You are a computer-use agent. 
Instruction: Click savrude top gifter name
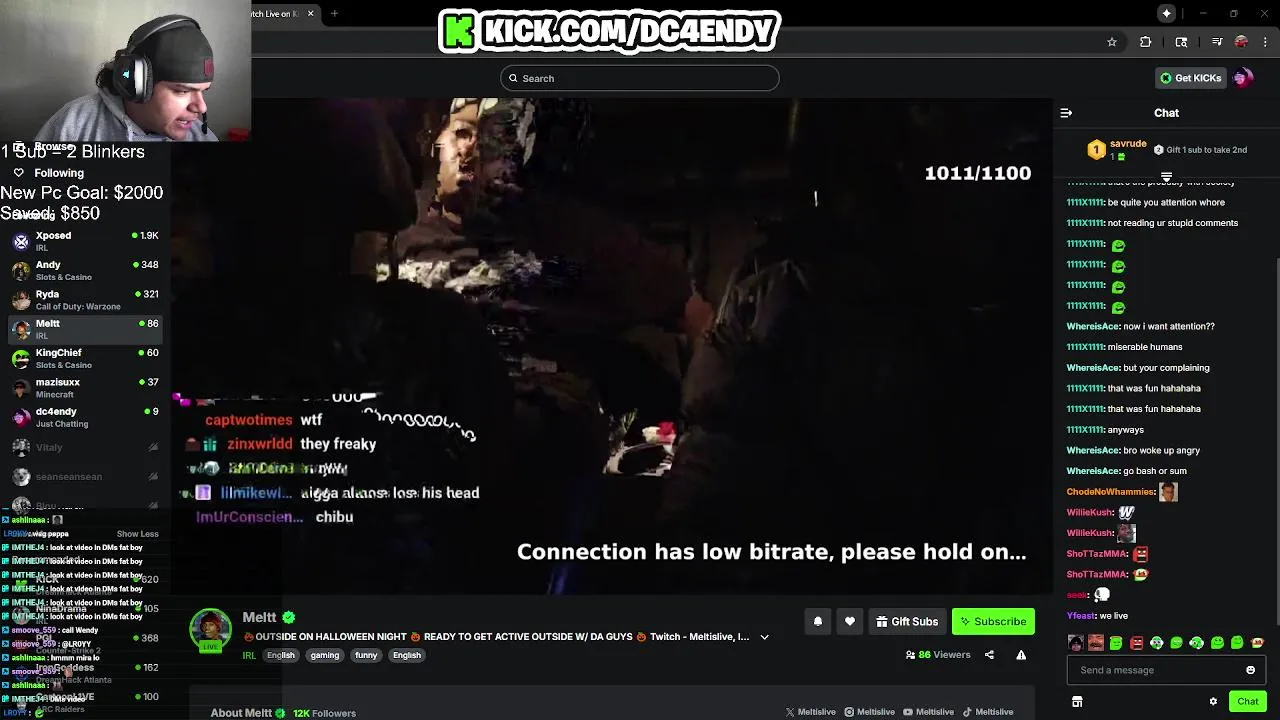point(1128,144)
